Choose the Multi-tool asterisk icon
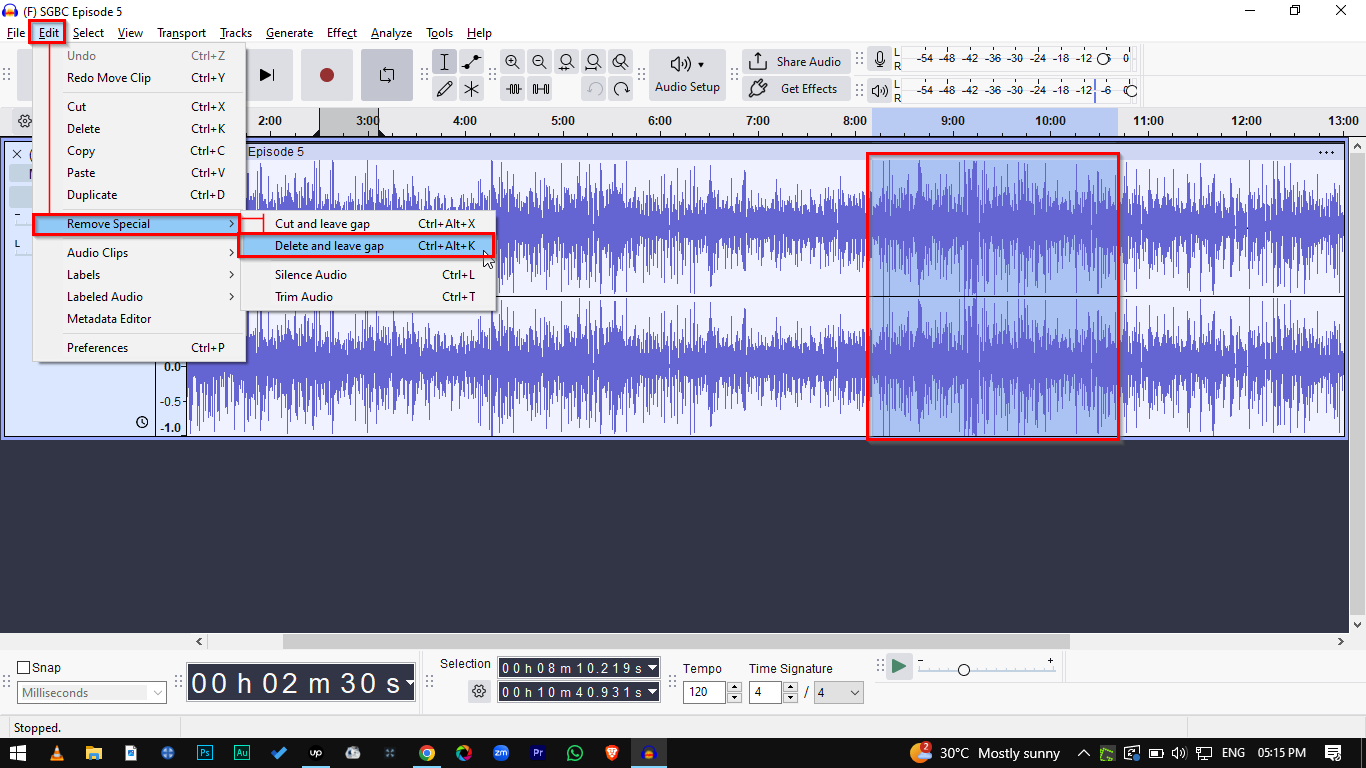This screenshot has height=768, width=1366. click(471, 89)
